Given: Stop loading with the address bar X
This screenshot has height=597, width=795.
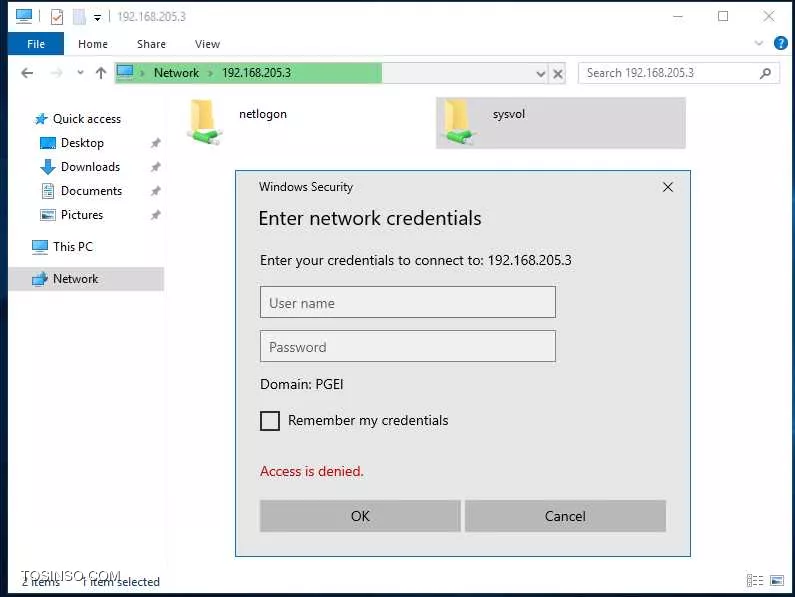Looking at the screenshot, I should tap(558, 74).
